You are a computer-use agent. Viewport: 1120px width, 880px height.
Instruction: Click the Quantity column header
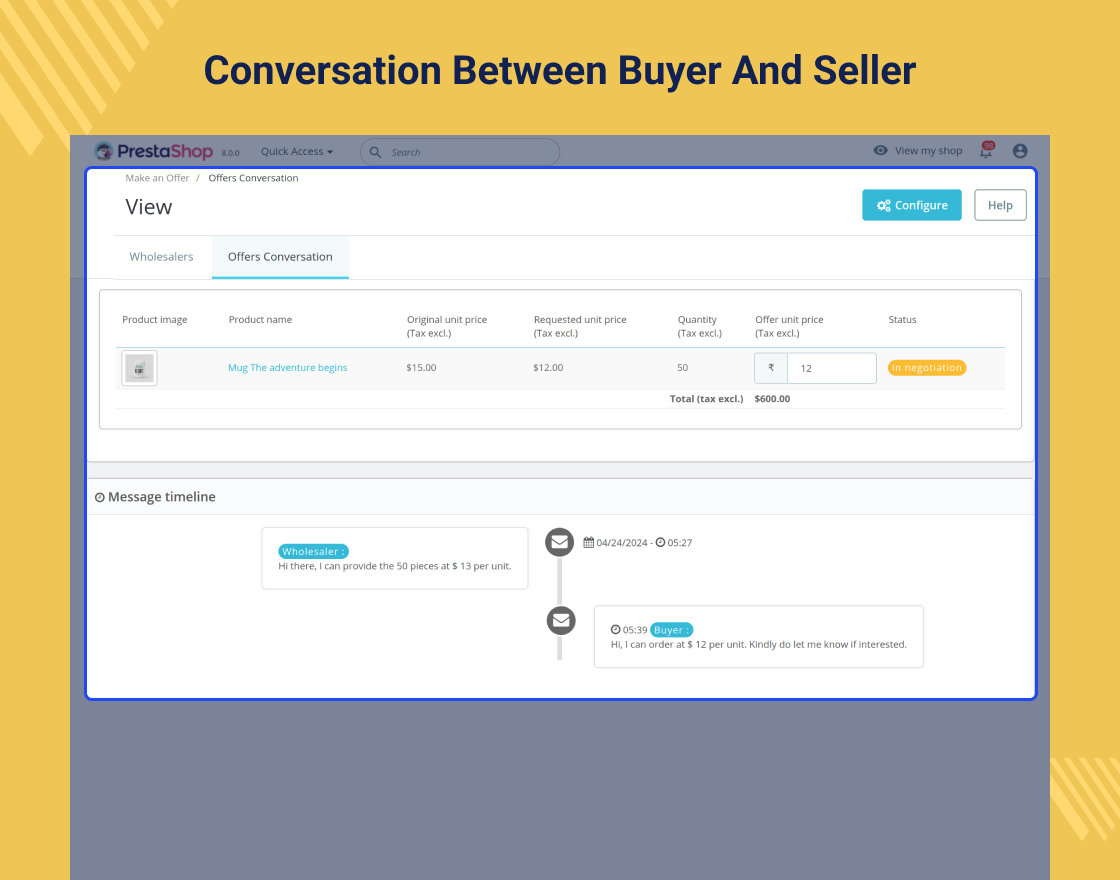tap(700, 326)
